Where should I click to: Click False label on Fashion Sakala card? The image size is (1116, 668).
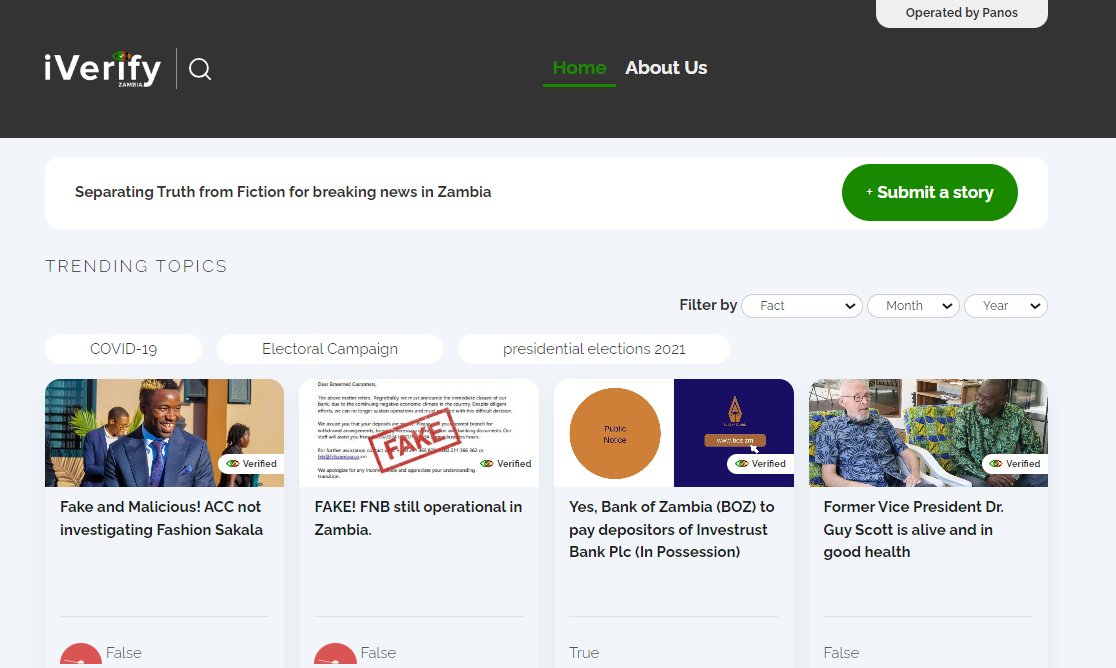click(x=124, y=653)
